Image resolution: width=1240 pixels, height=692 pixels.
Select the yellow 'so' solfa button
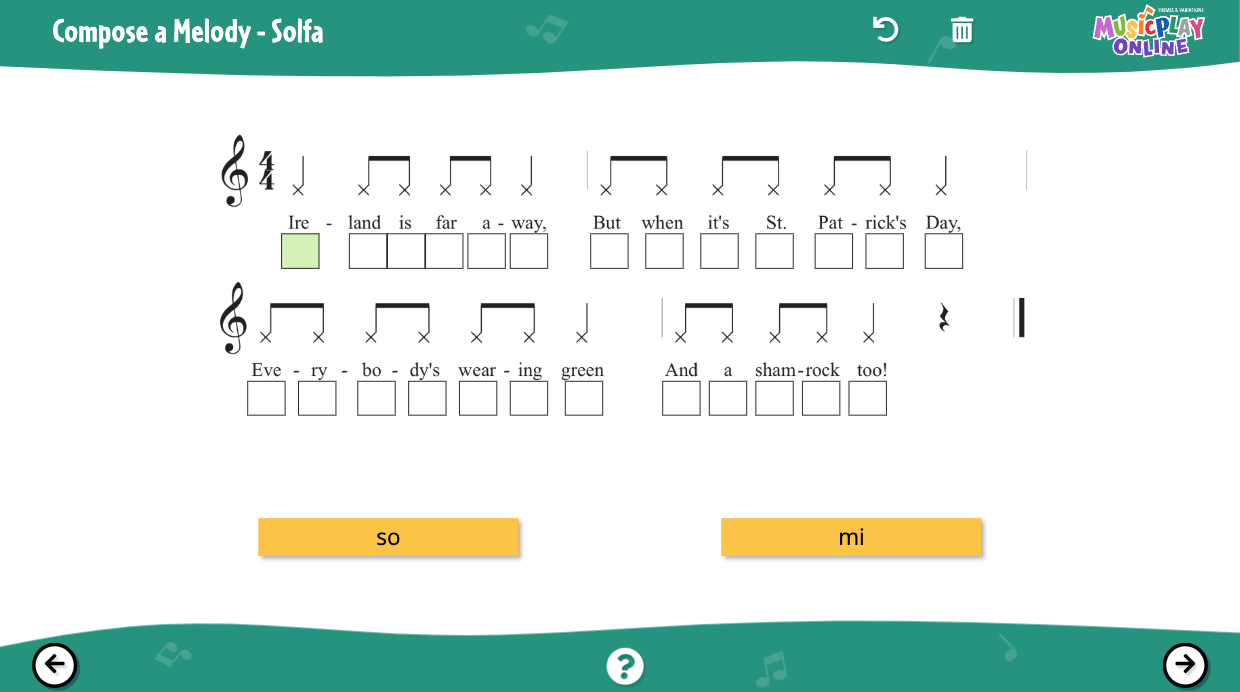[x=388, y=537]
